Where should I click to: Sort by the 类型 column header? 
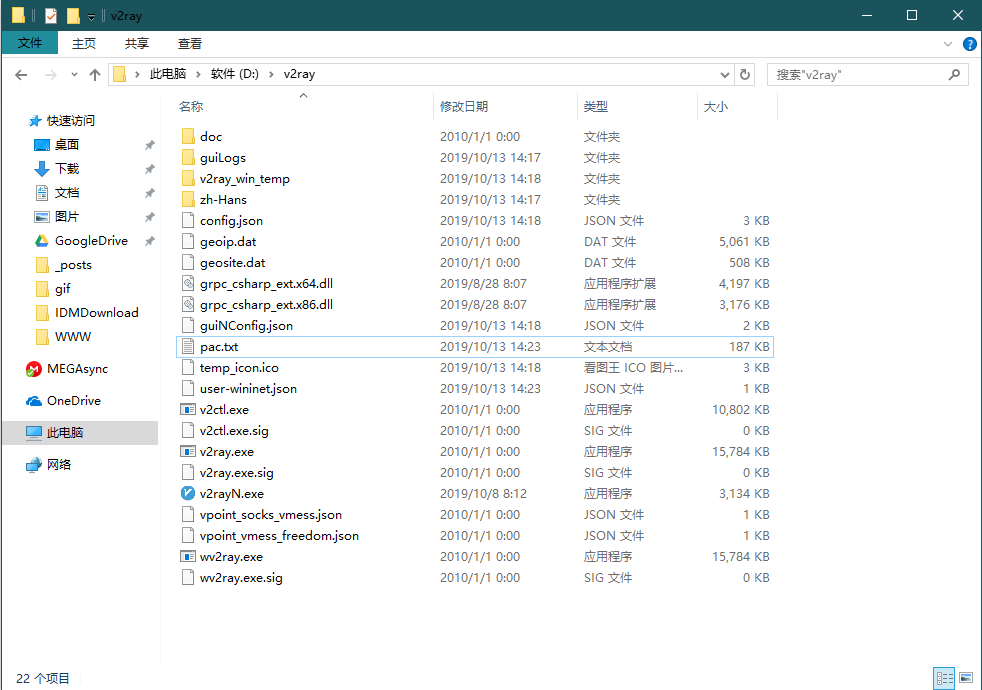pyautogui.click(x=637, y=106)
